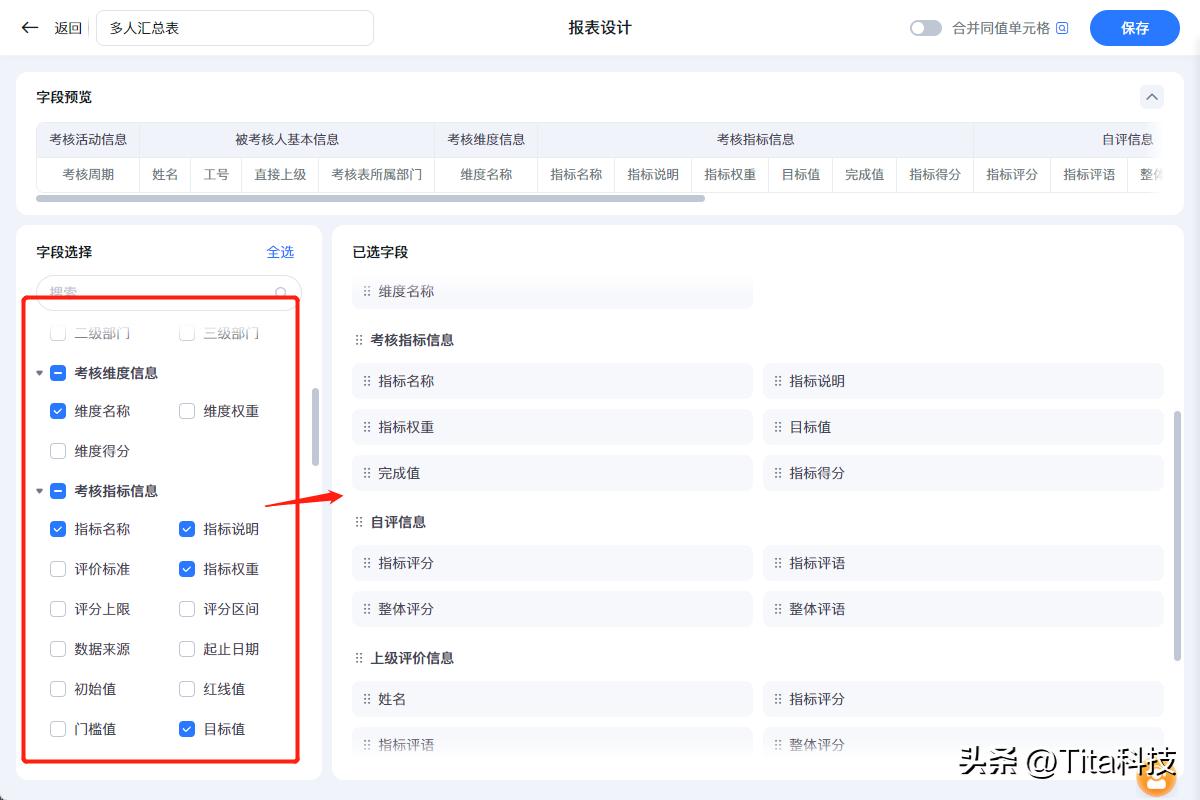
Task: Toggle the 考核维度信息 group checkbox
Action: click(x=58, y=373)
